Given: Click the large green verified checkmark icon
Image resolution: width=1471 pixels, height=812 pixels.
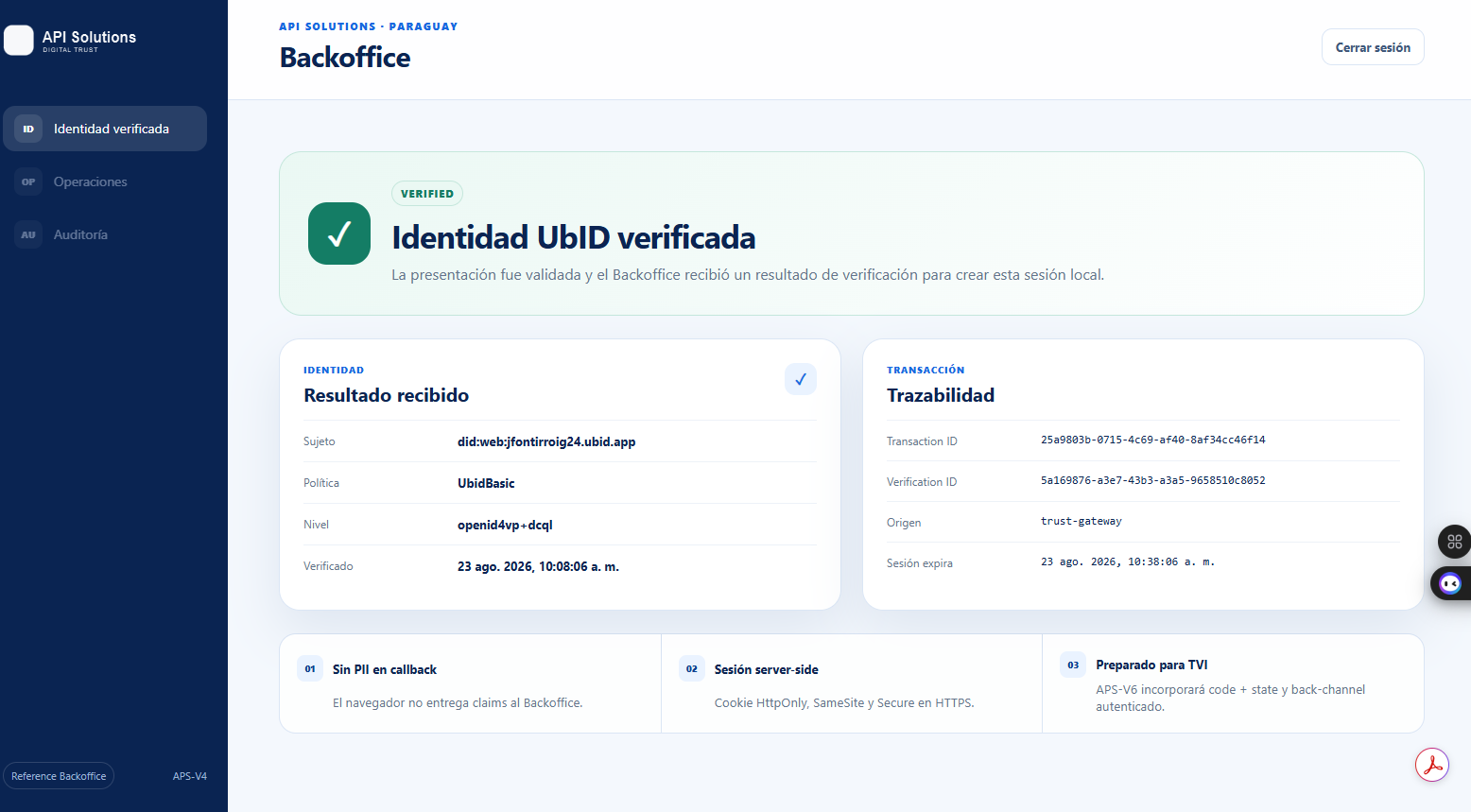Looking at the screenshot, I should click(339, 233).
